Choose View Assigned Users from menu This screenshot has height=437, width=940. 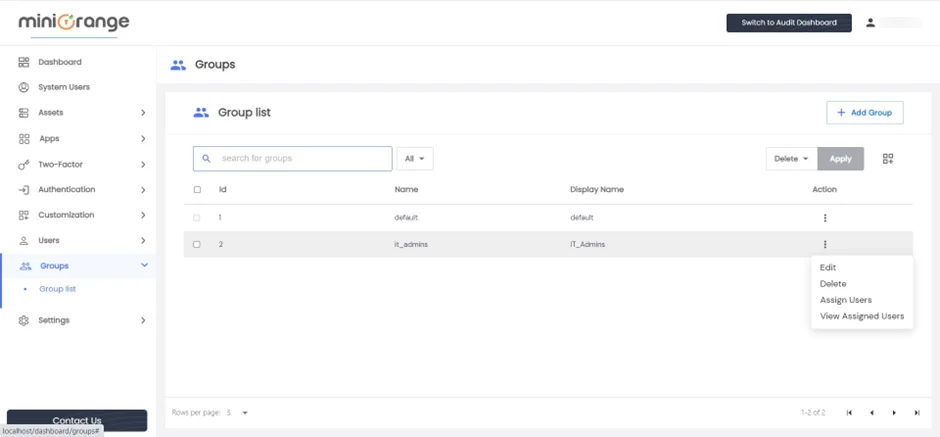(x=862, y=316)
